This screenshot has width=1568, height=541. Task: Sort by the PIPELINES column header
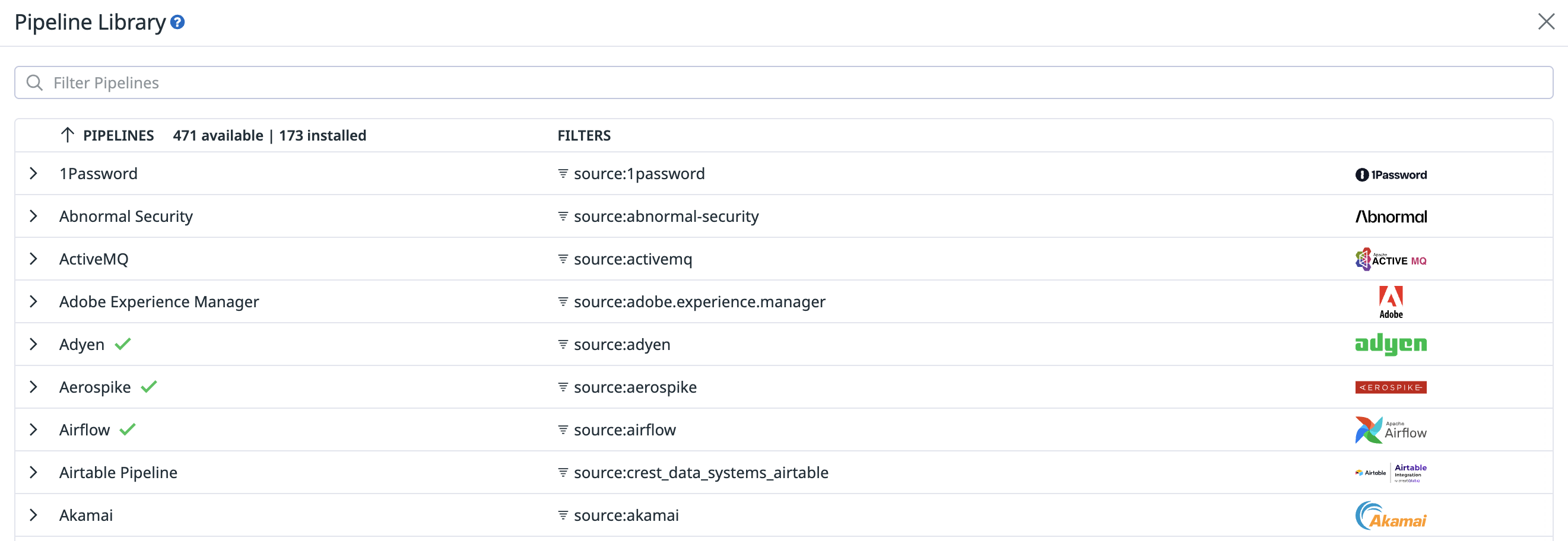118,136
